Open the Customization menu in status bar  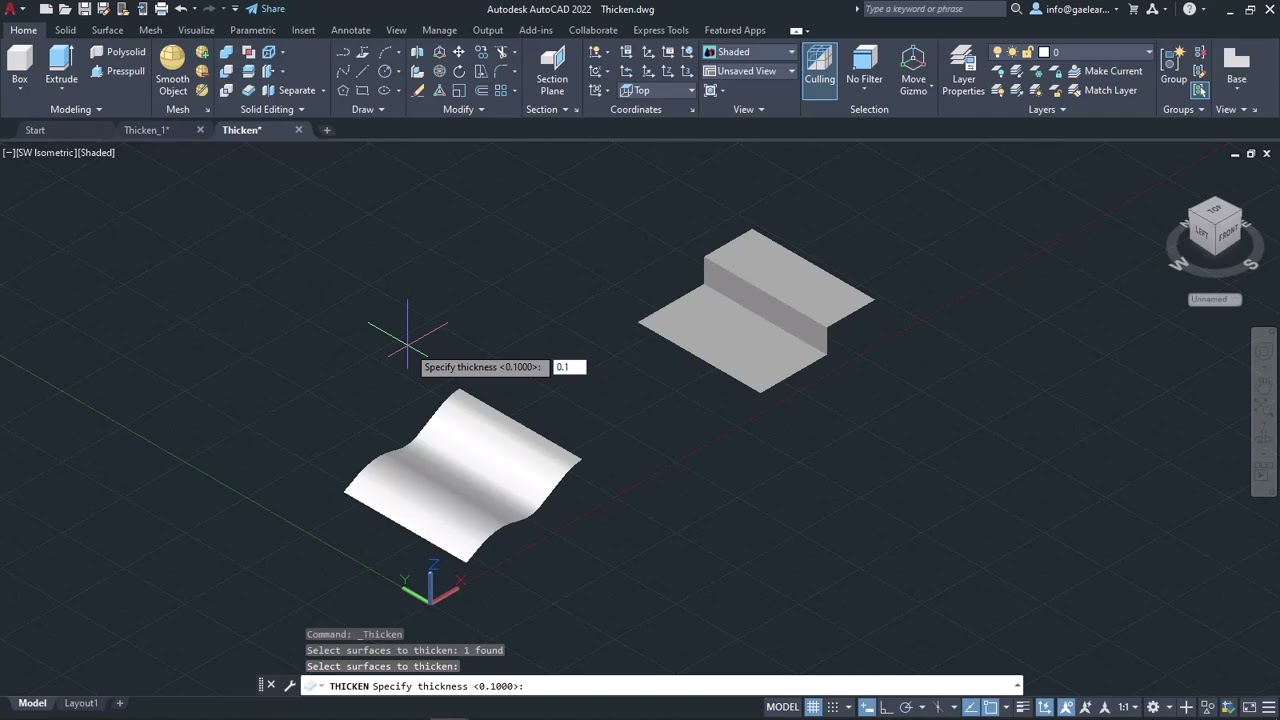coord(1267,707)
